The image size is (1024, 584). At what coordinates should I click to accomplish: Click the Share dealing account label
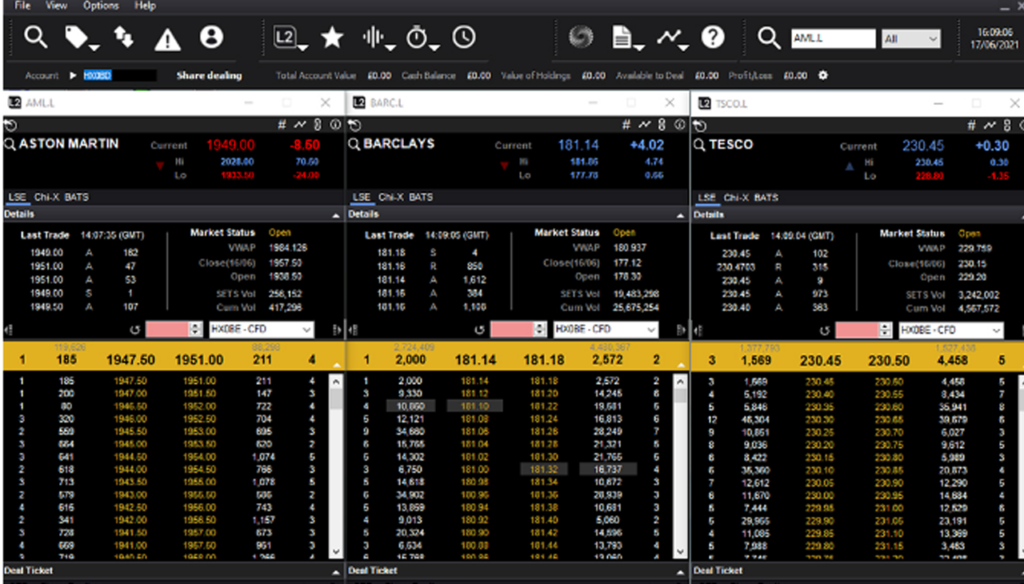tap(209, 75)
